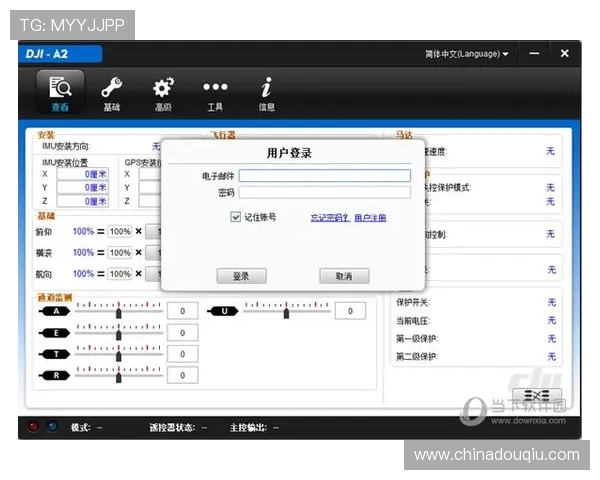The height and width of the screenshot is (480, 600).
Task: Click the channel A label badge
Action: tap(55, 311)
